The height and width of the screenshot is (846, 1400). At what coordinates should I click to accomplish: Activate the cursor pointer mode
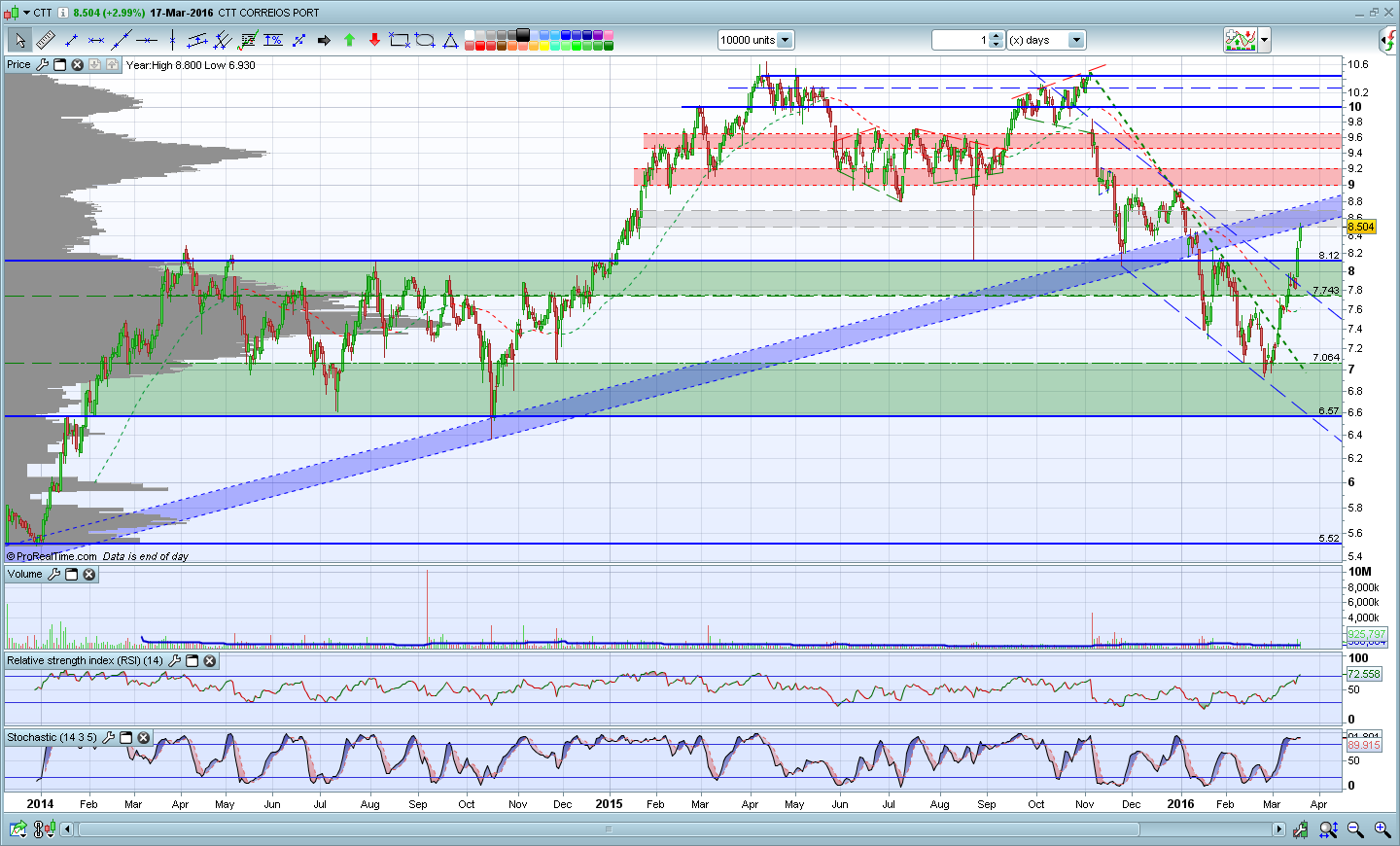tap(19, 40)
